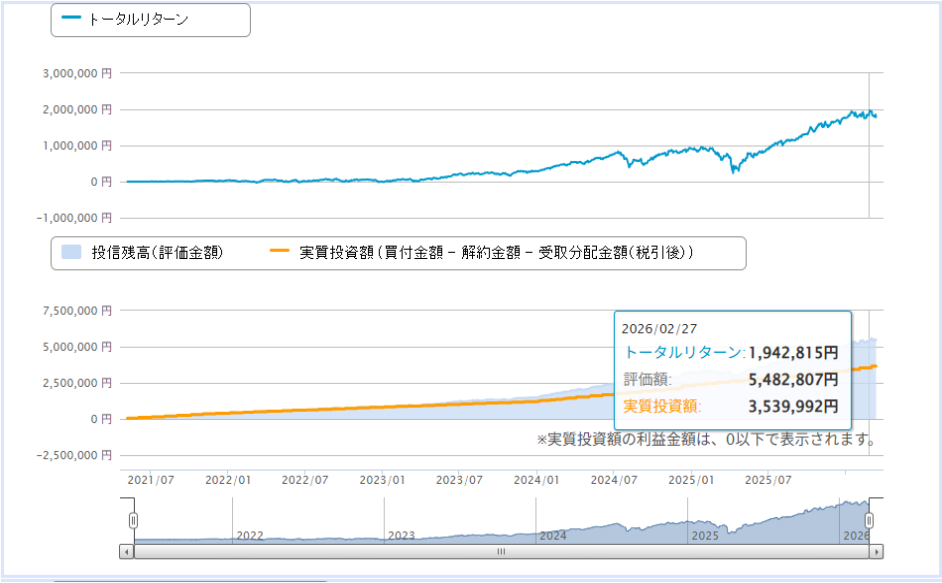This screenshot has height=583, width=942.
Task: Toggle the 実質投資額 legend entry text
Action: pos(497,253)
